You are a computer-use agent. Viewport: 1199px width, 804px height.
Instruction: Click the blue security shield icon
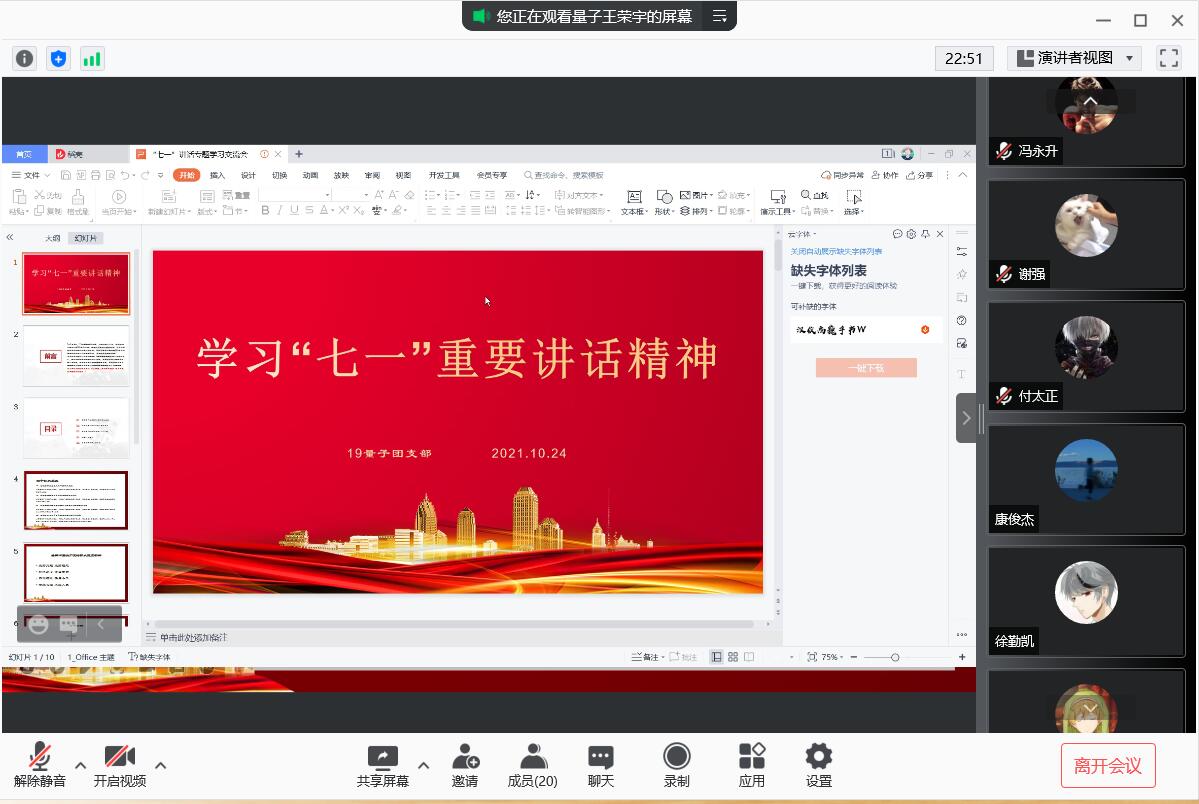coord(58,58)
